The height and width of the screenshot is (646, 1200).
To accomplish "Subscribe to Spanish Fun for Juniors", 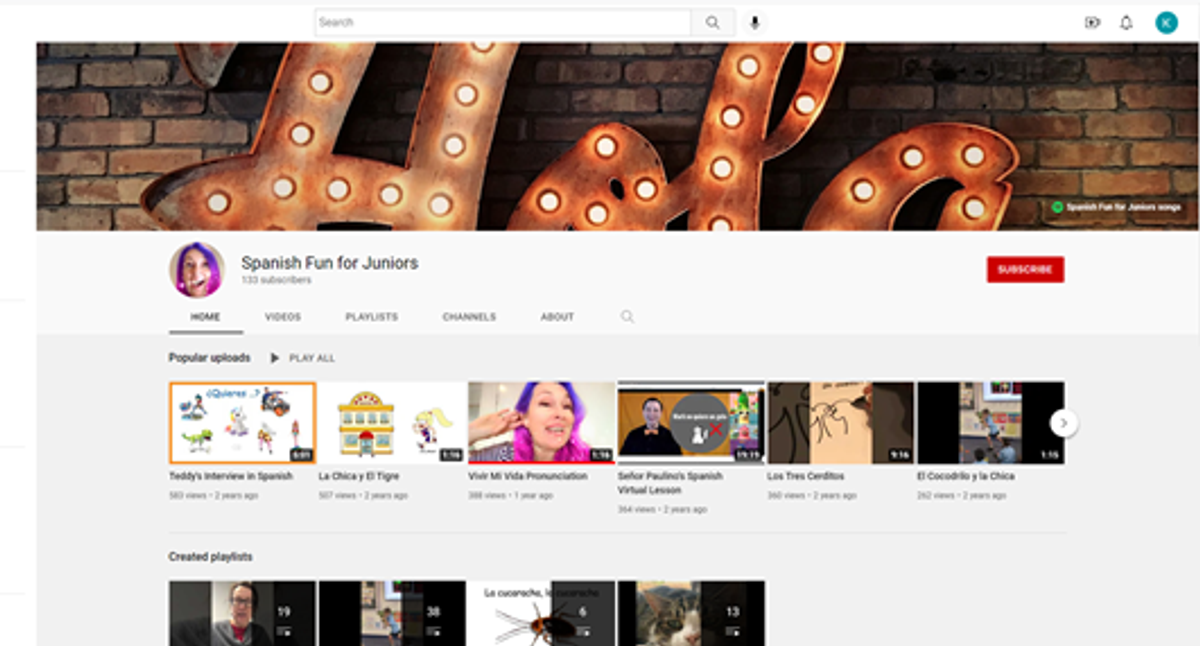I will pyautogui.click(x=1025, y=270).
